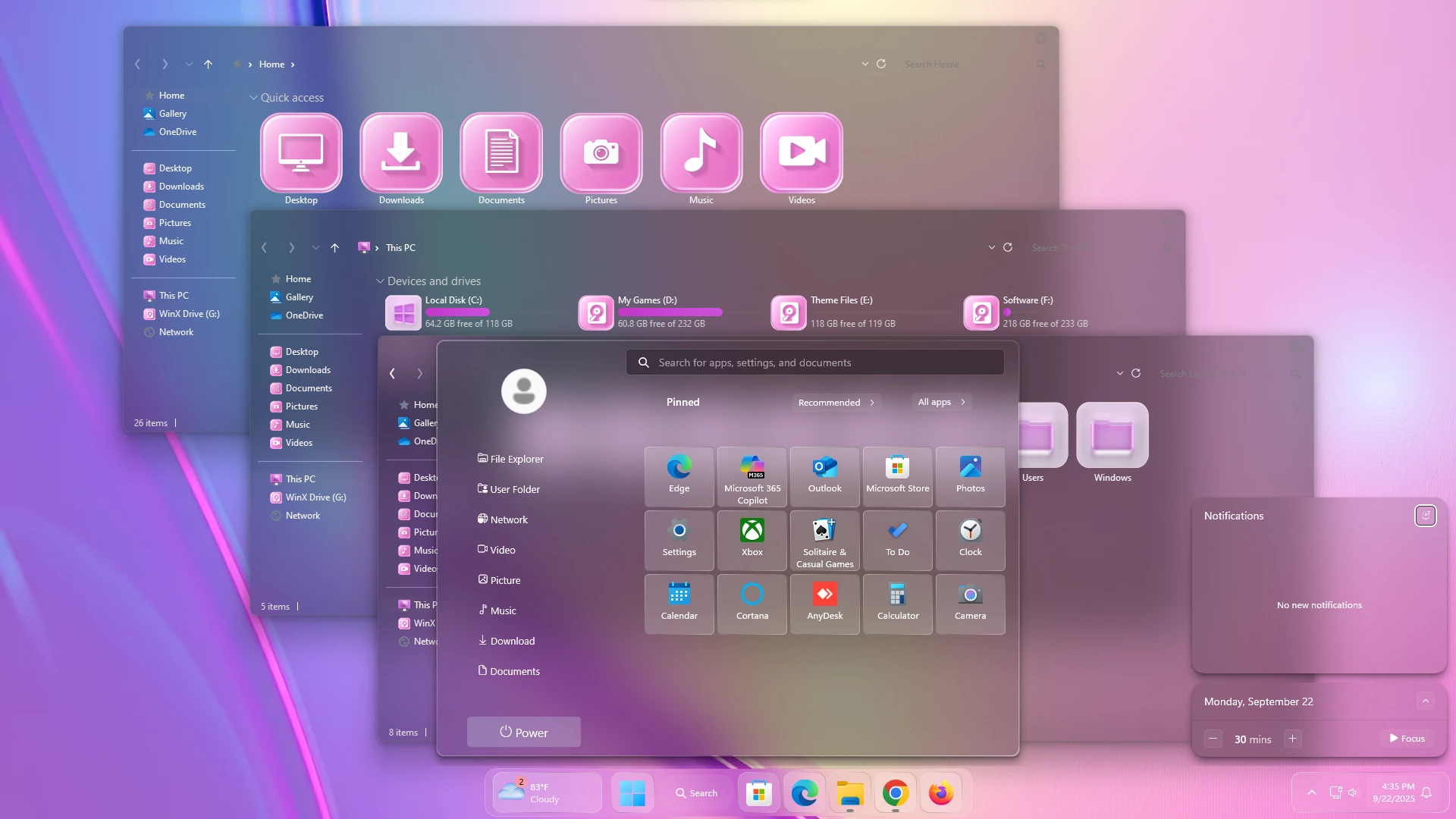Open Photos pinned app
Image resolution: width=1456 pixels, height=819 pixels.
point(971,477)
